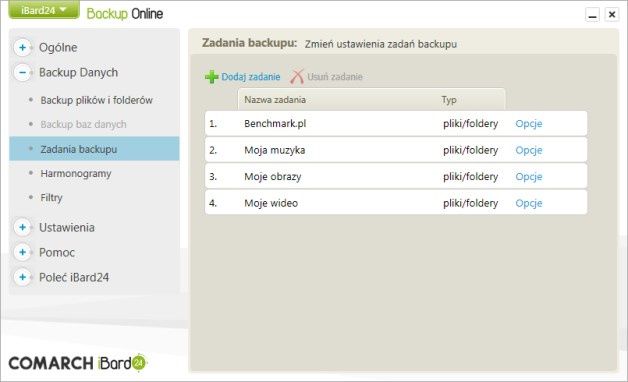This screenshot has width=628, height=382.
Task: Click the Ogólne section label
Action: (58, 48)
